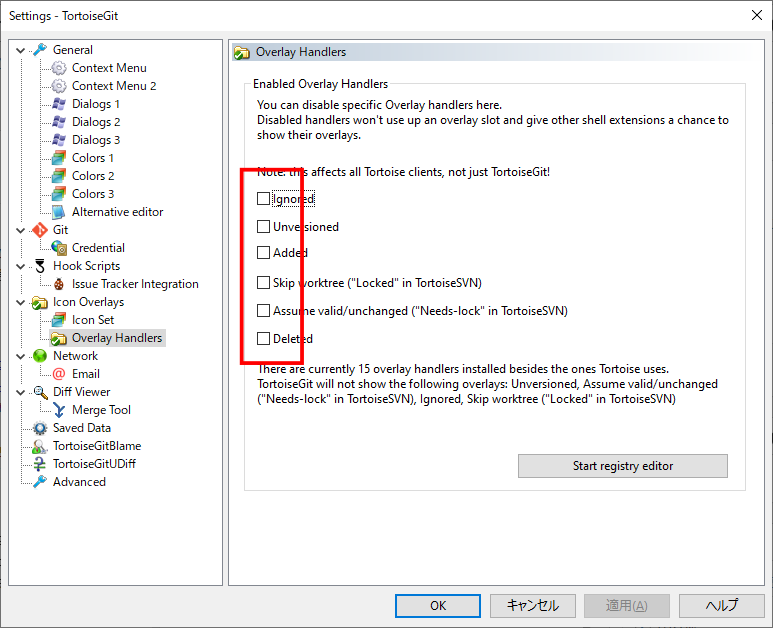Click the Context Menu 2 gear icon
This screenshot has height=628, width=773.
[59, 86]
